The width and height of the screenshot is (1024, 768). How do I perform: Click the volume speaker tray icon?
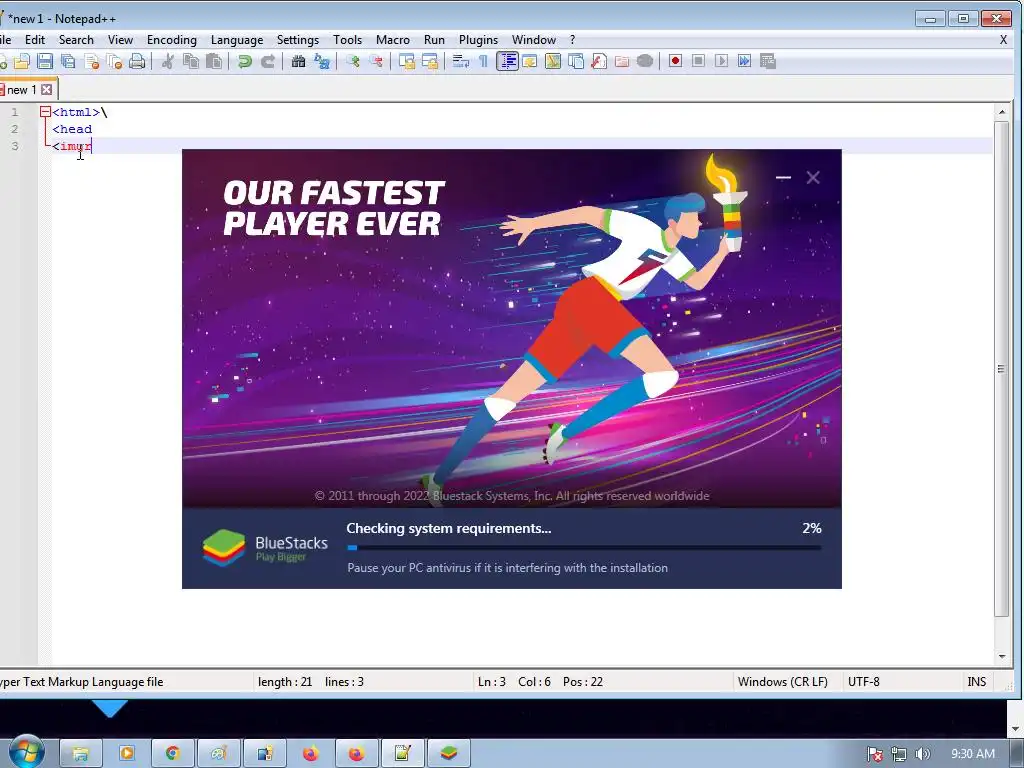922,754
